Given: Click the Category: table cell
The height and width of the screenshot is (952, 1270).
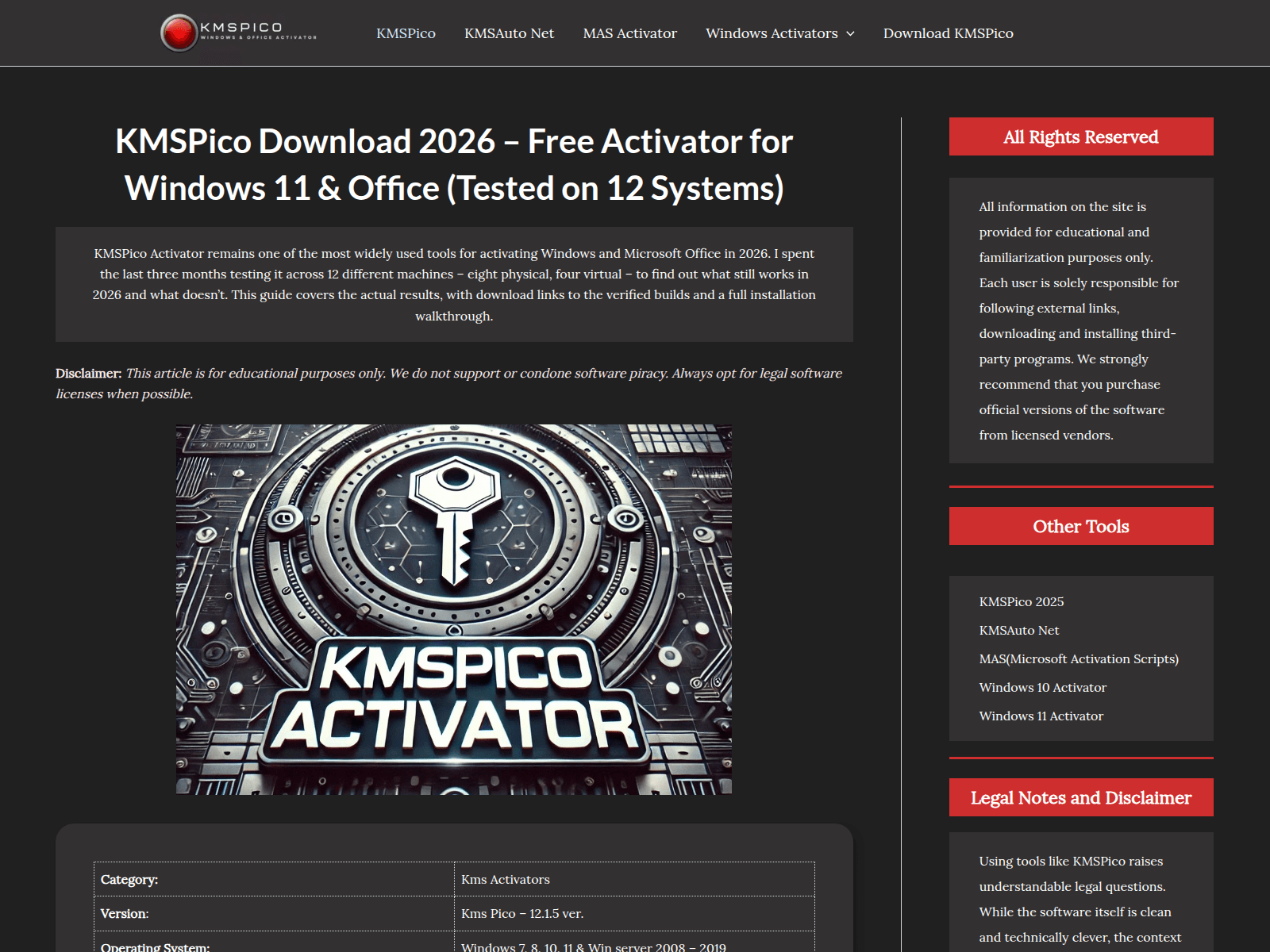Looking at the screenshot, I should [x=274, y=879].
